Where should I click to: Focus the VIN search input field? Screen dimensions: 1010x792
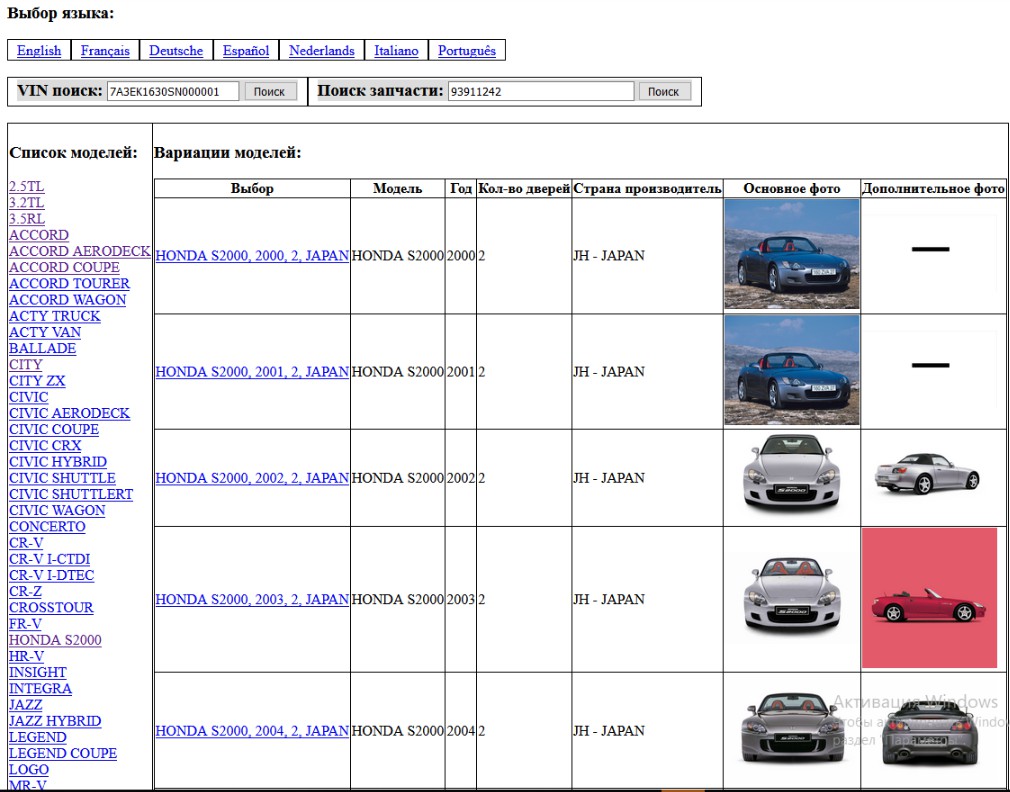click(173, 91)
